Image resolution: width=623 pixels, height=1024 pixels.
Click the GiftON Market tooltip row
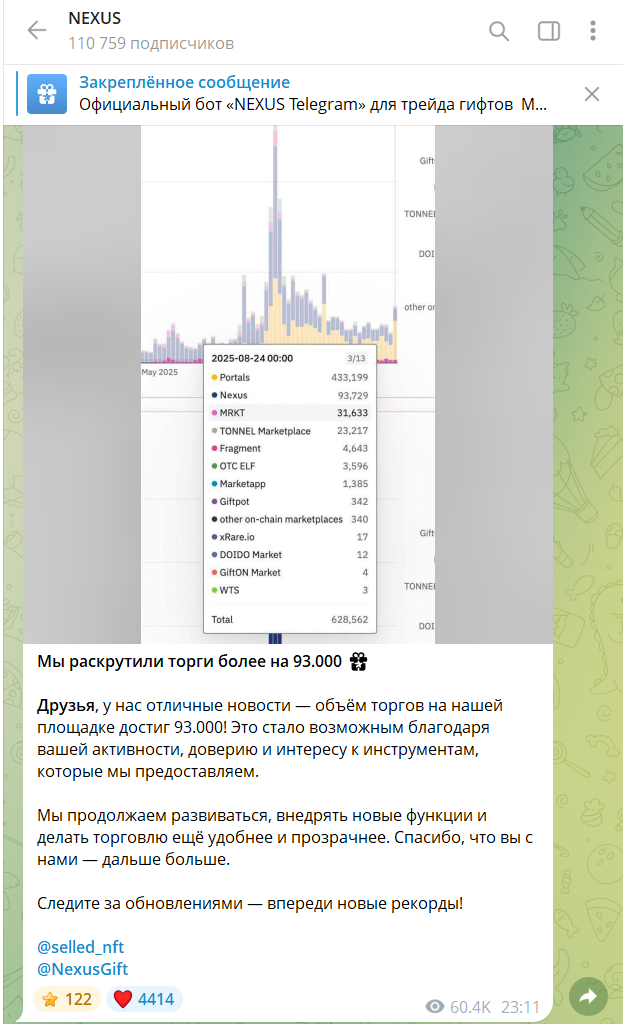290,572
